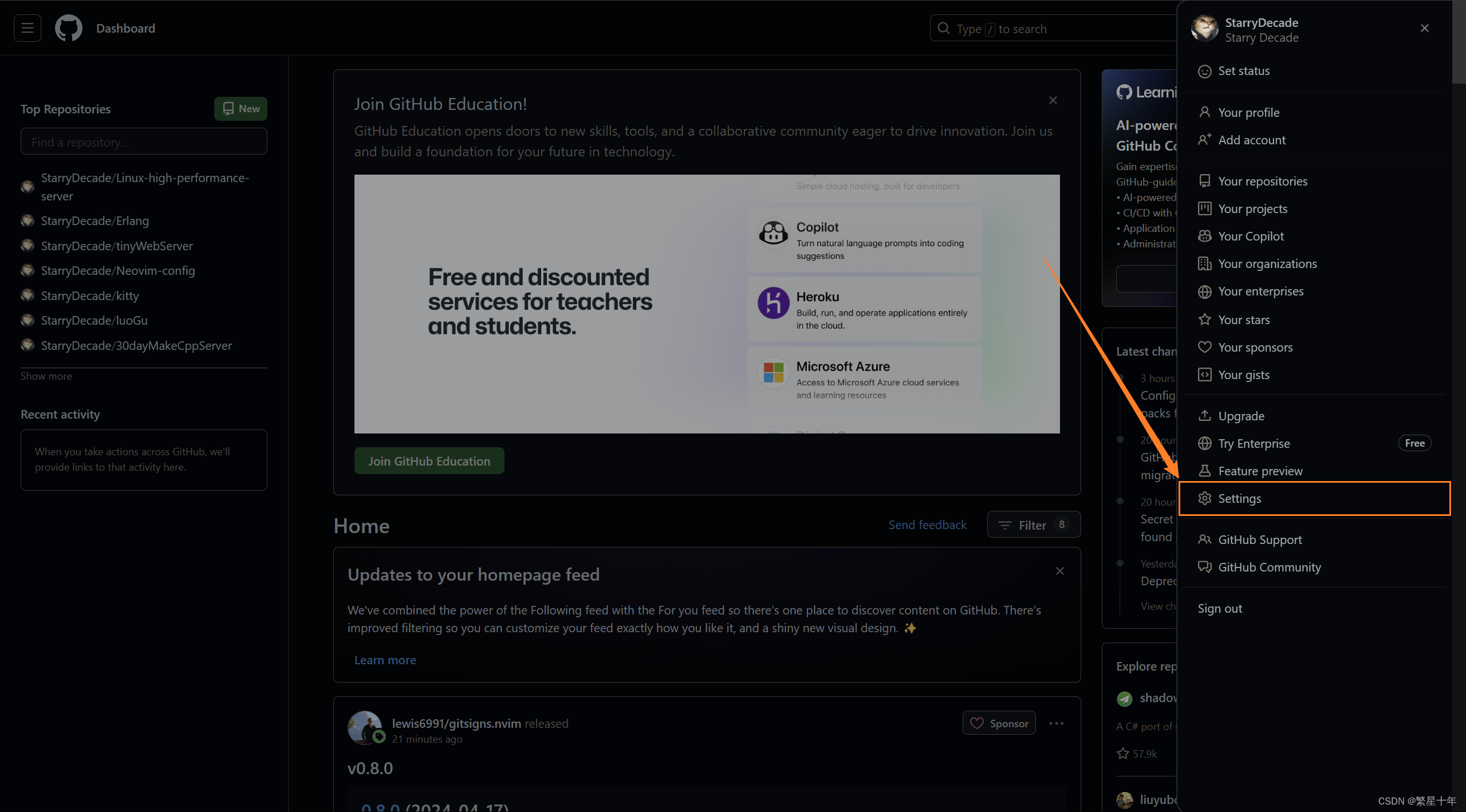1466x812 pixels.
Task: Click the Upgrade upload icon
Action: tap(1205, 416)
